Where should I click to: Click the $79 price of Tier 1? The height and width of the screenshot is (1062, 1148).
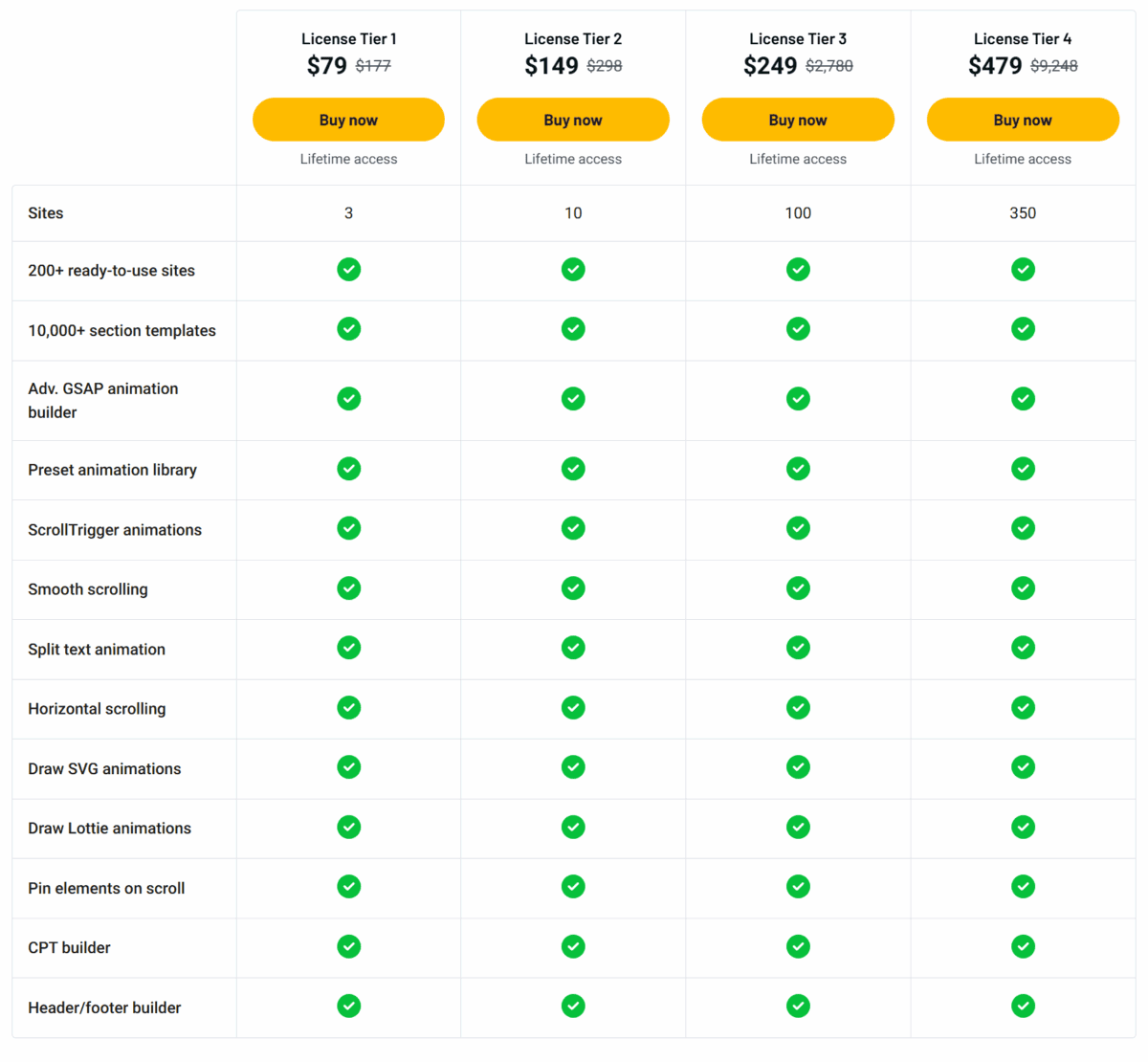327,66
